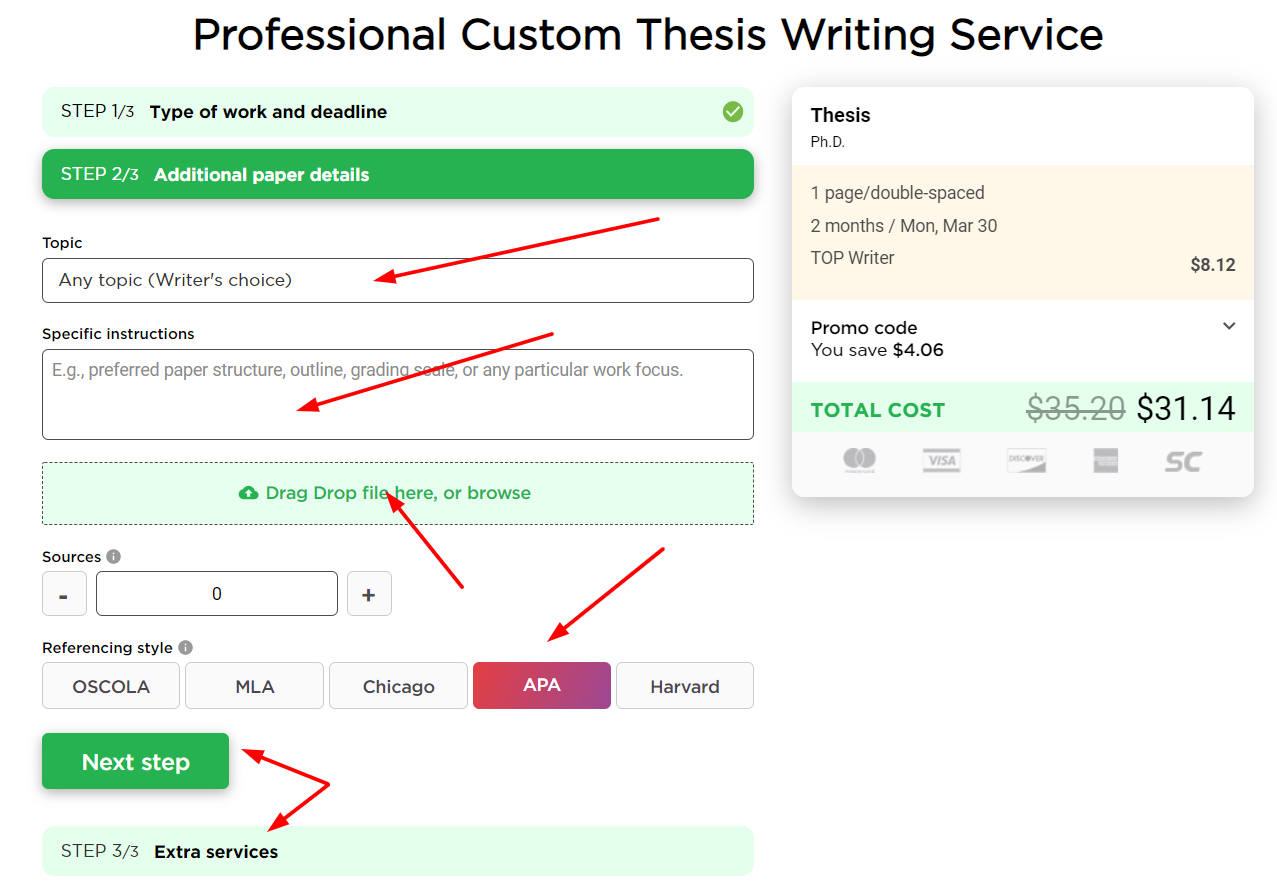Select the Chicago referencing style
The image size is (1277, 889).
click(x=397, y=686)
